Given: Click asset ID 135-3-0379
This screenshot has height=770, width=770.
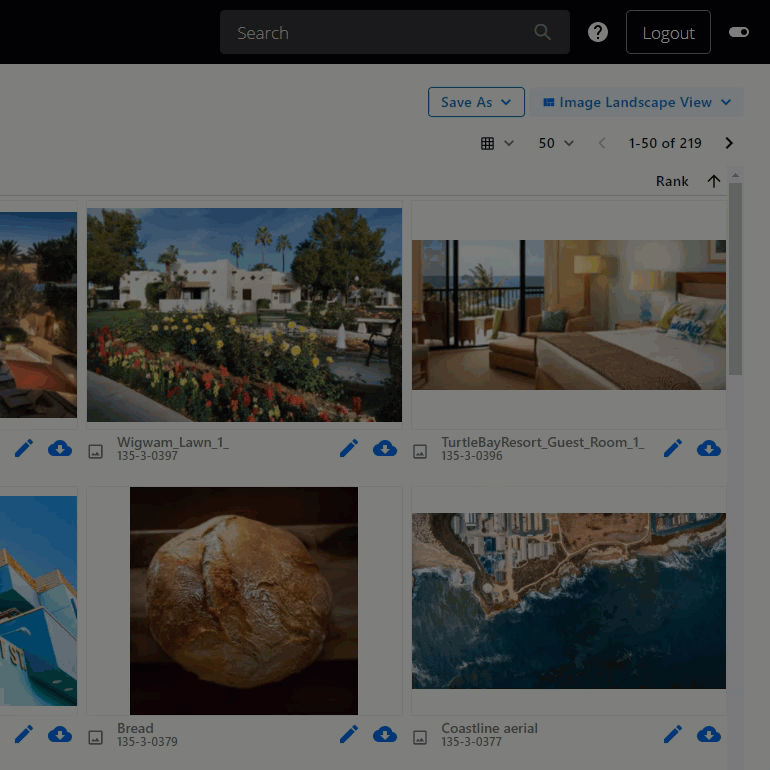Looking at the screenshot, I should pos(147,742).
